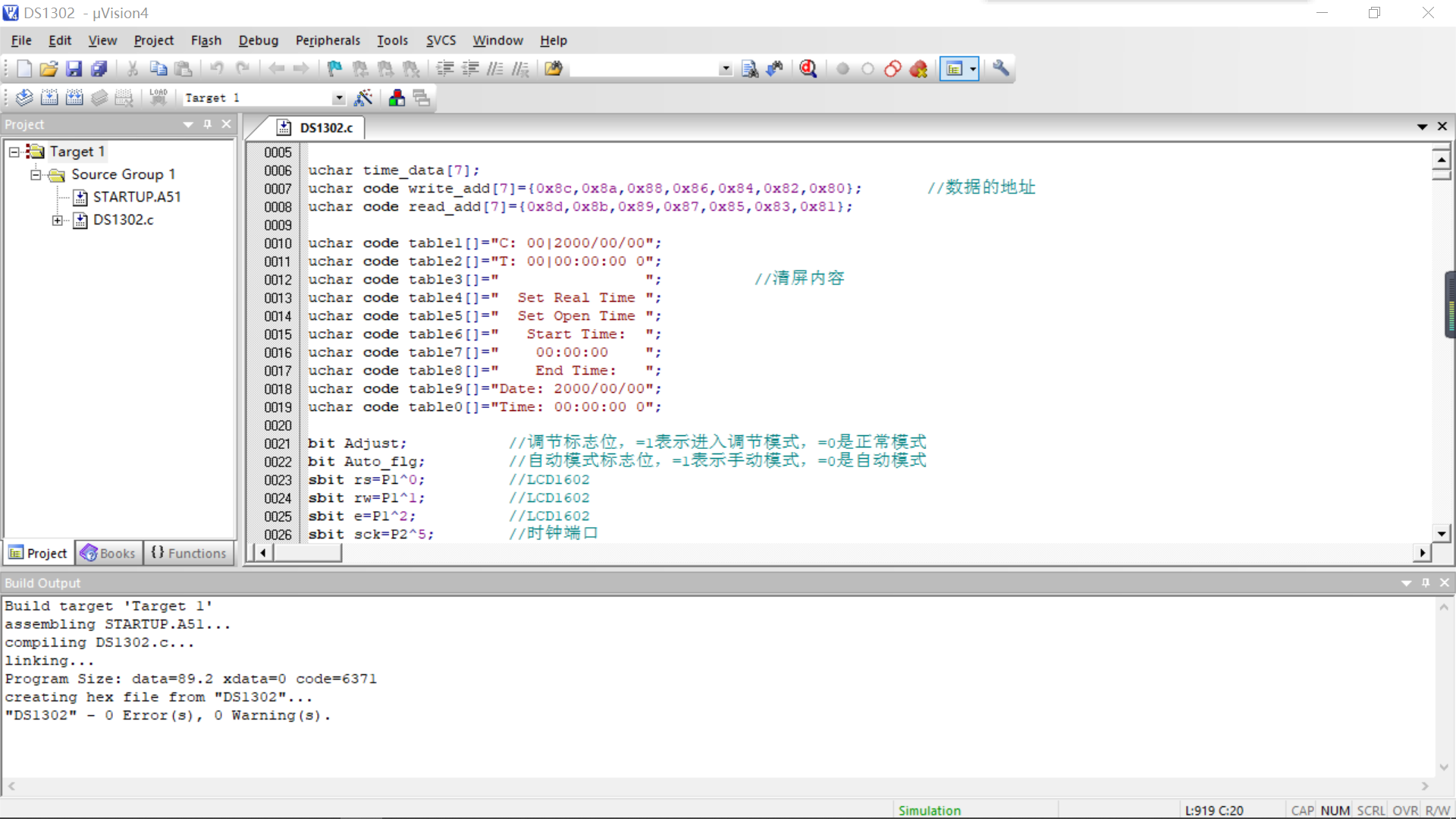Image resolution: width=1456 pixels, height=819 pixels.
Task: Pin the Build Output panel
Action: pos(1426,582)
